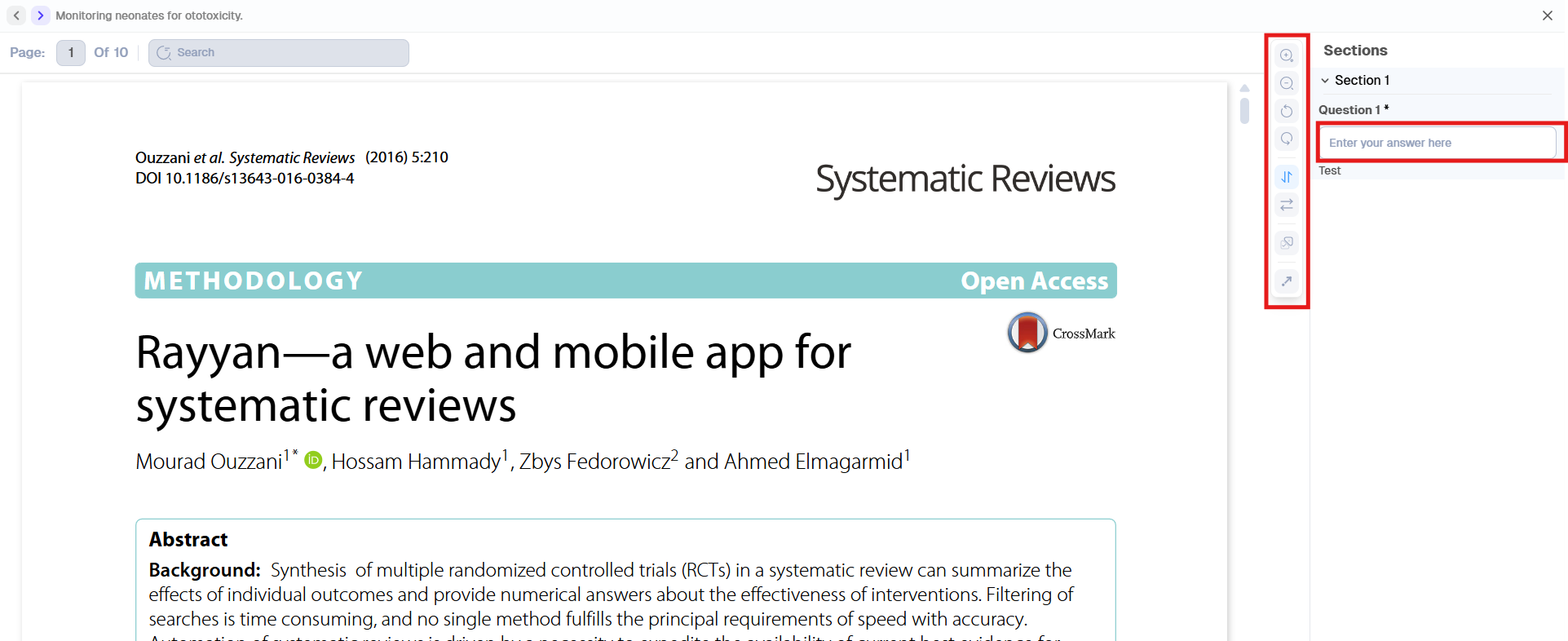
Task: Click the PDF vertical scrollbar thumb
Action: (1244, 110)
